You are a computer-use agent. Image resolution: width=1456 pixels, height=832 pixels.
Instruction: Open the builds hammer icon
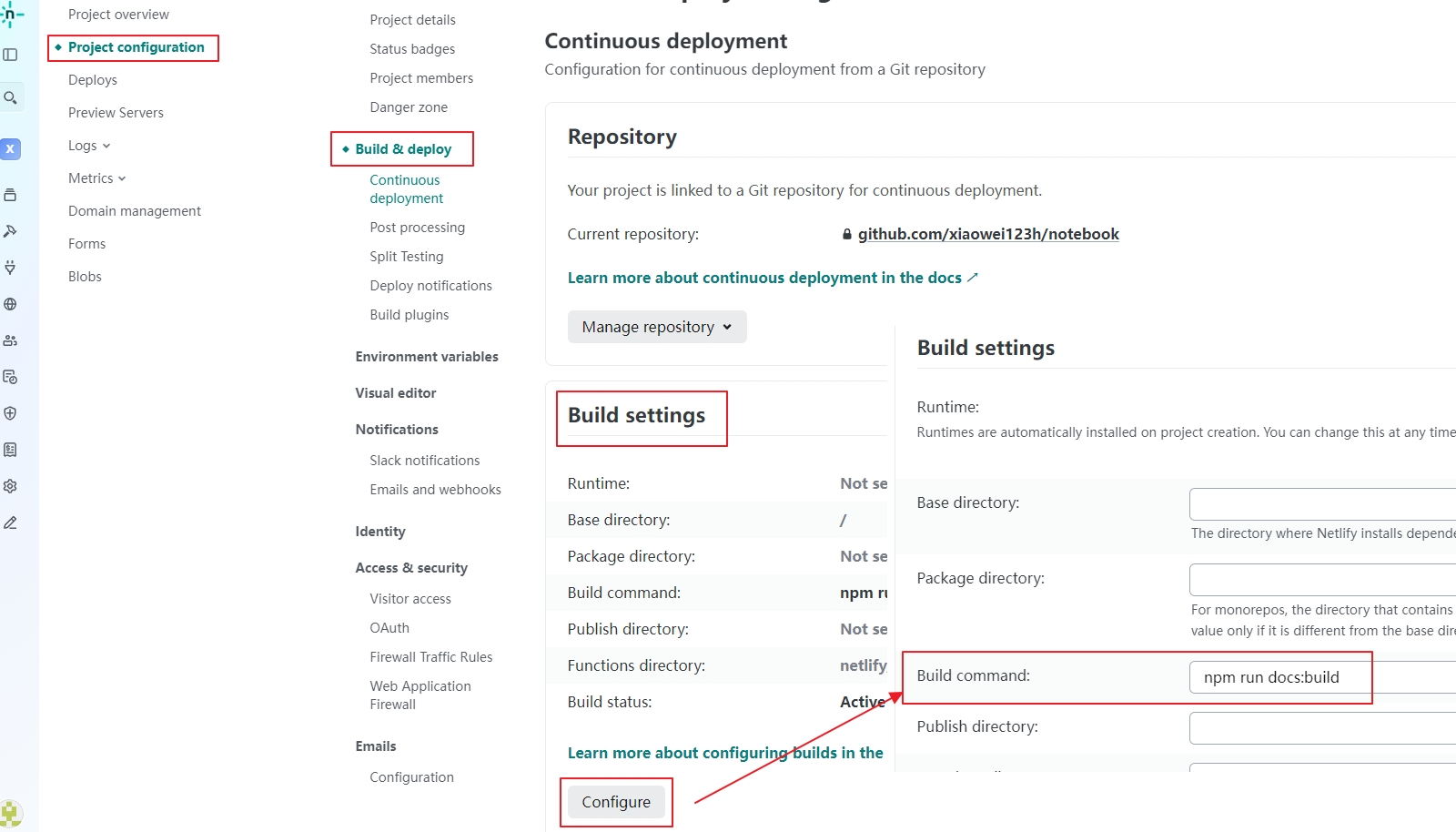tap(10, 231)
